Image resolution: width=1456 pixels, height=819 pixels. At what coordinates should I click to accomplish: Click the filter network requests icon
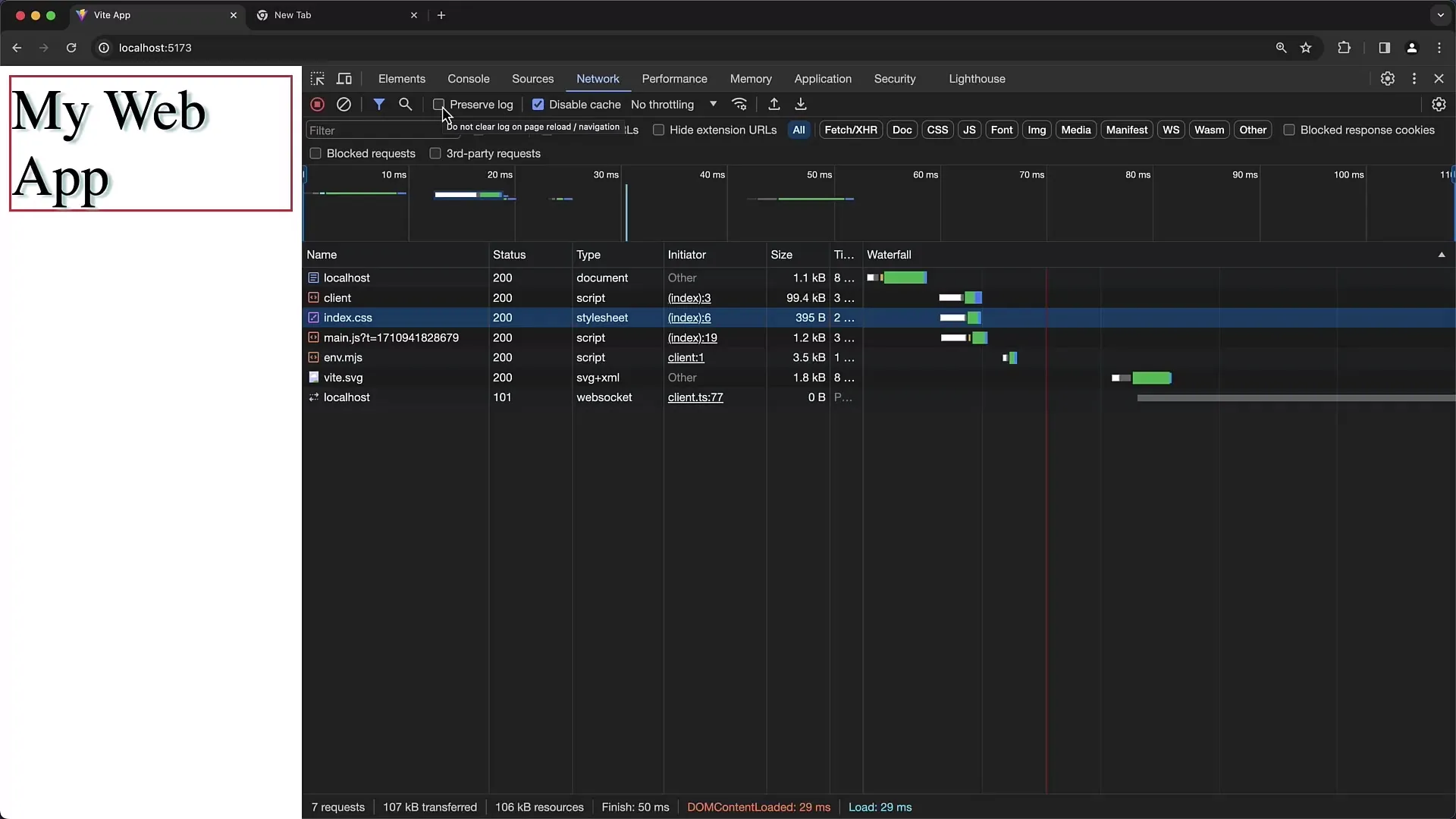(378, 104)
